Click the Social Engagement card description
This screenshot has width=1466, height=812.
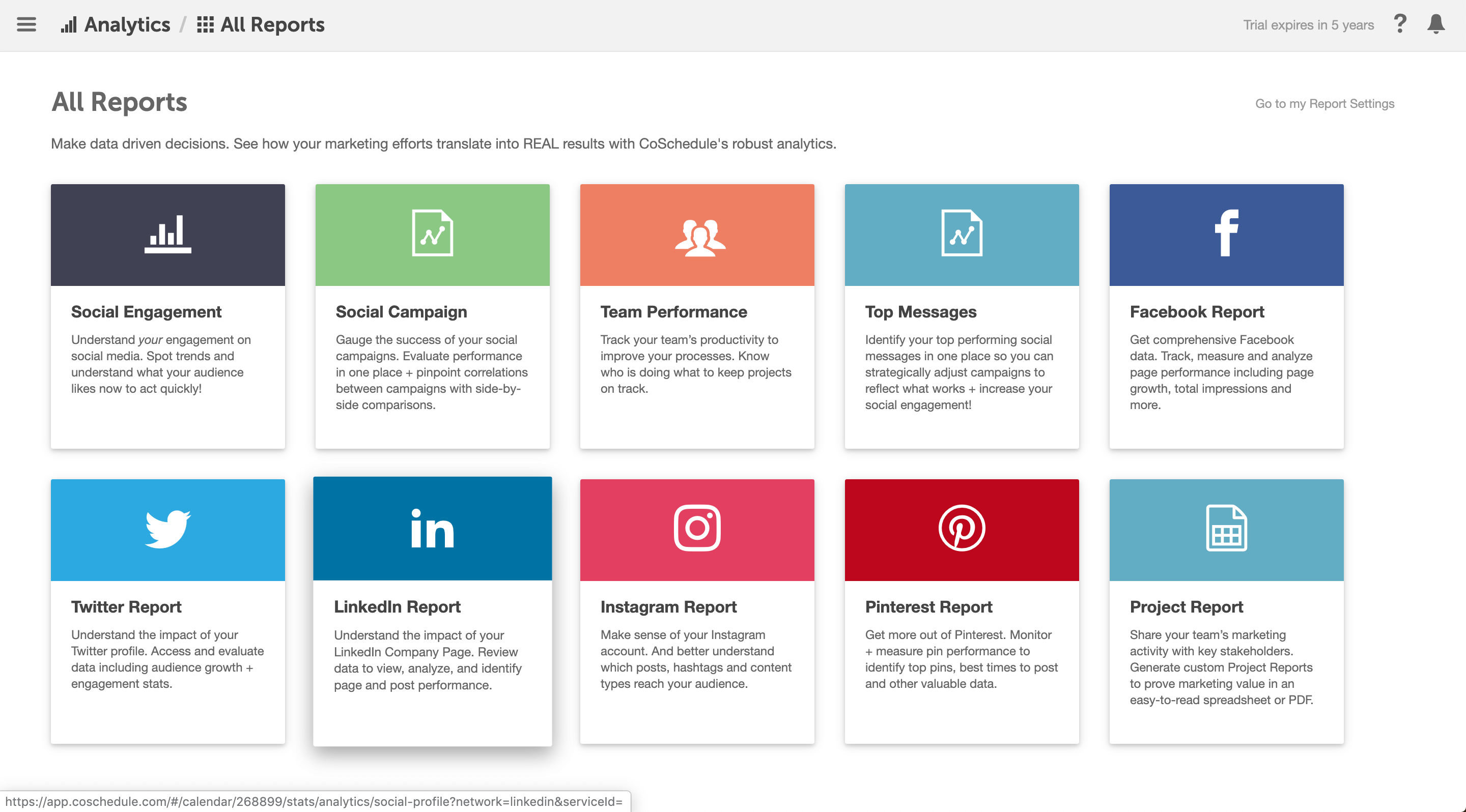(x=161, y=364)
